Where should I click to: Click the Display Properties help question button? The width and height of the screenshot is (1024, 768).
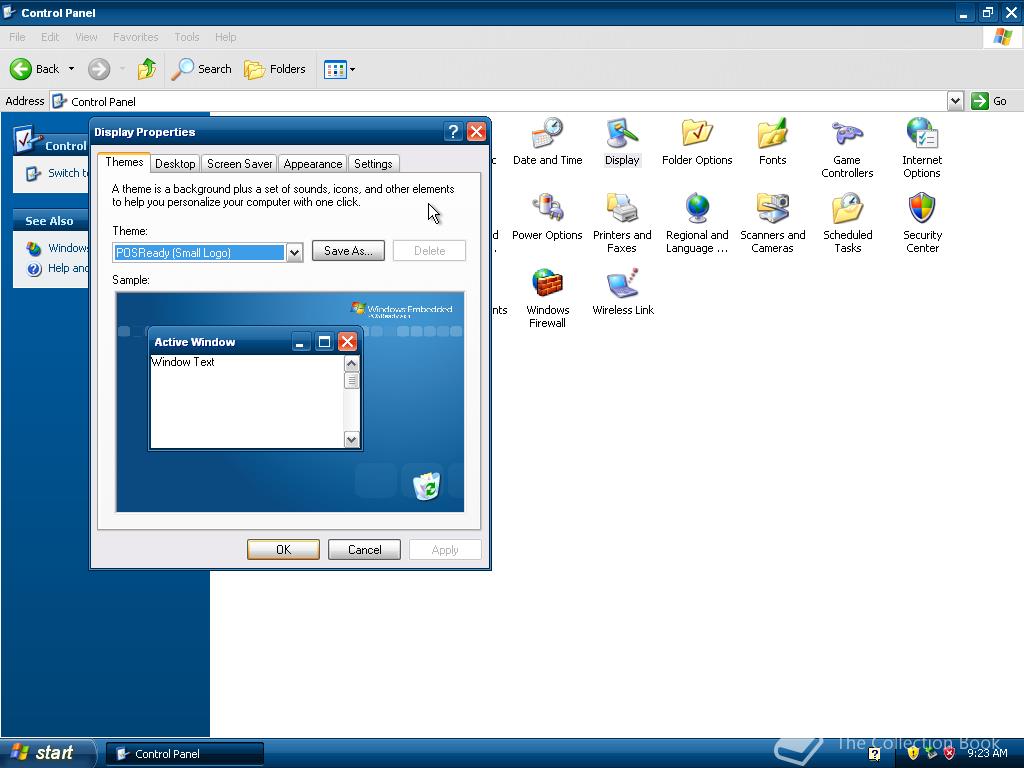tap(453, 132)
